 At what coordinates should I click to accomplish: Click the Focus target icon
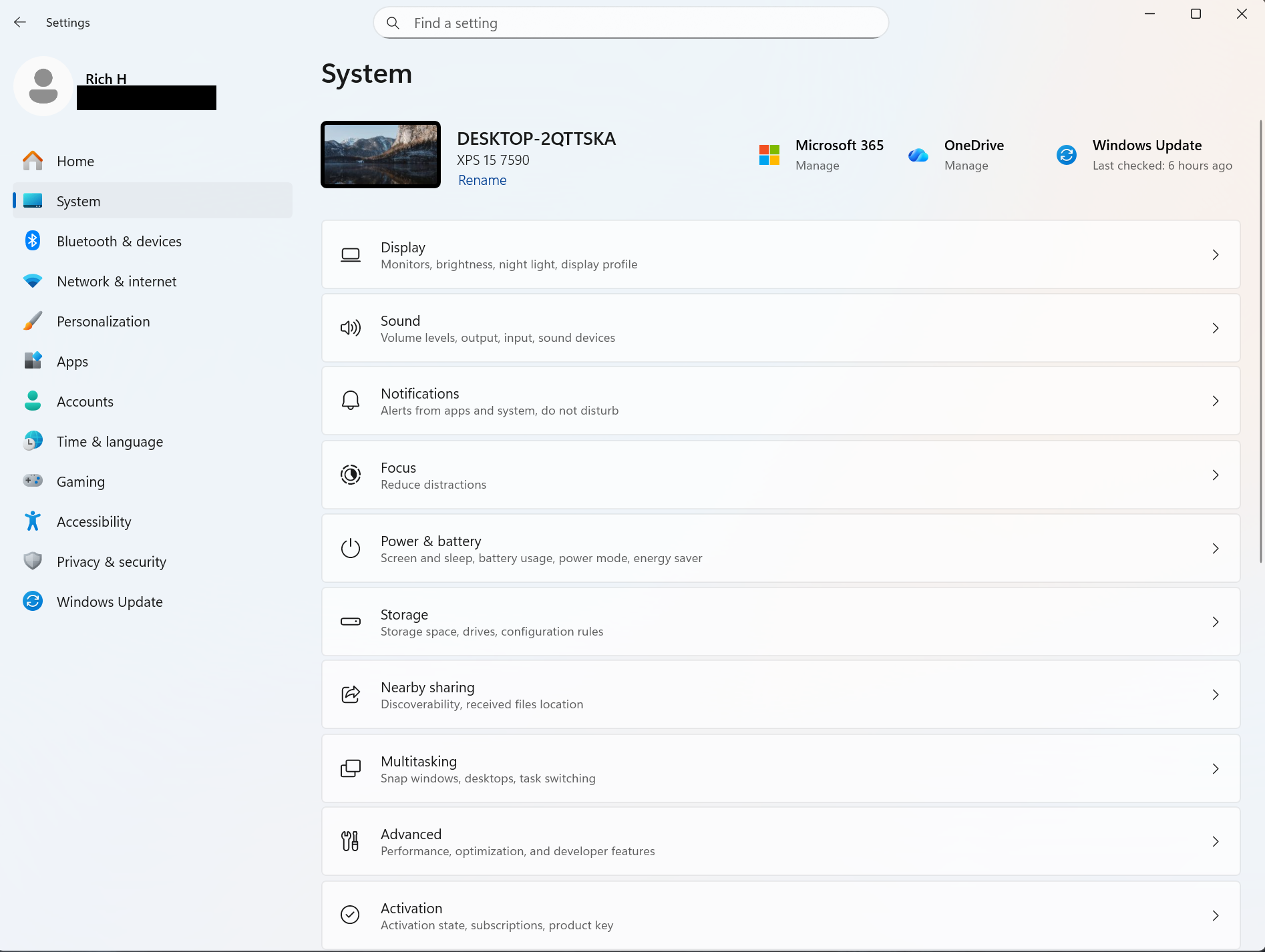[x=351, y=475]
